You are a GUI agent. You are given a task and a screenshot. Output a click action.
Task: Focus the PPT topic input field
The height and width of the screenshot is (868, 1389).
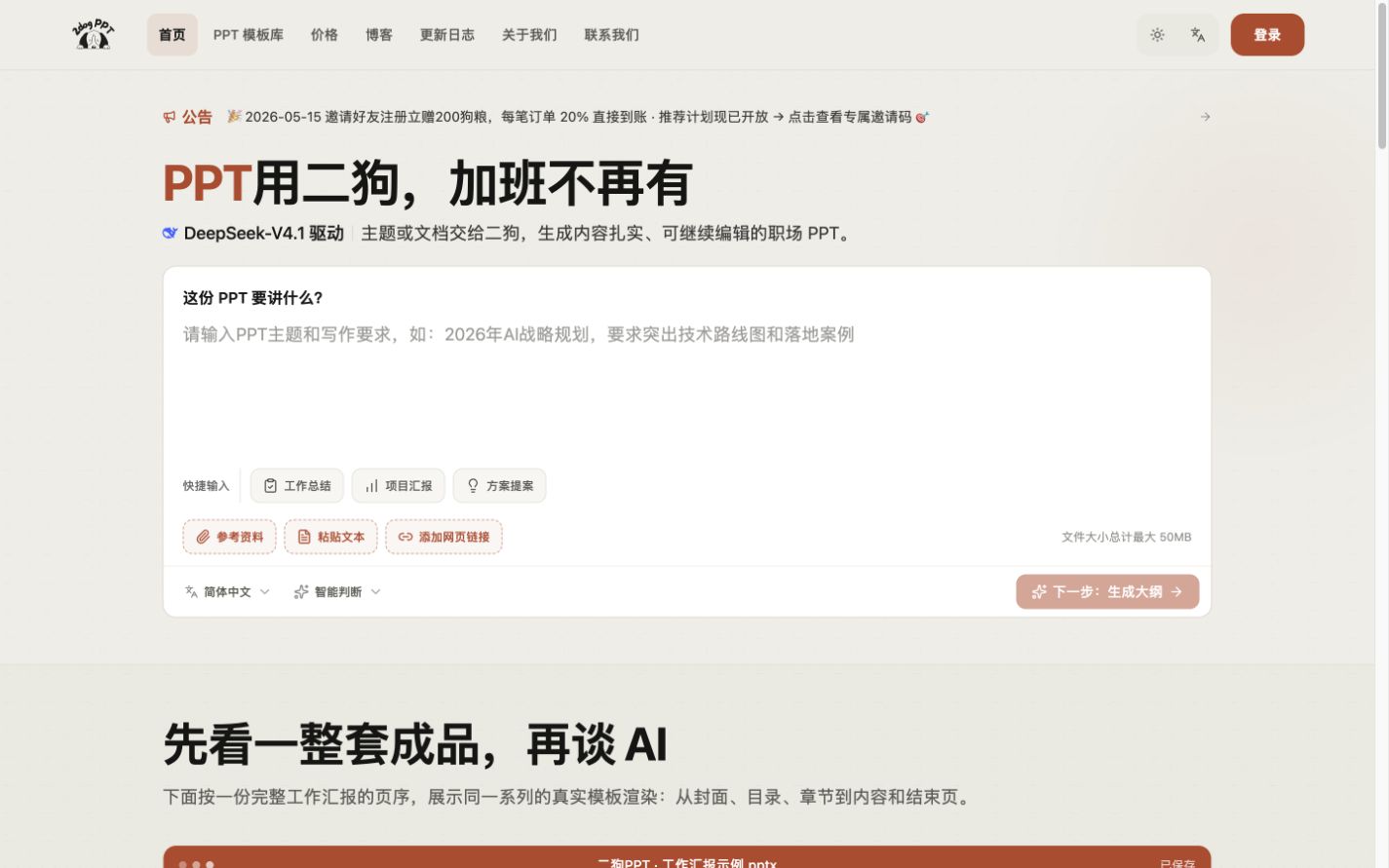(x=687, y=390)
